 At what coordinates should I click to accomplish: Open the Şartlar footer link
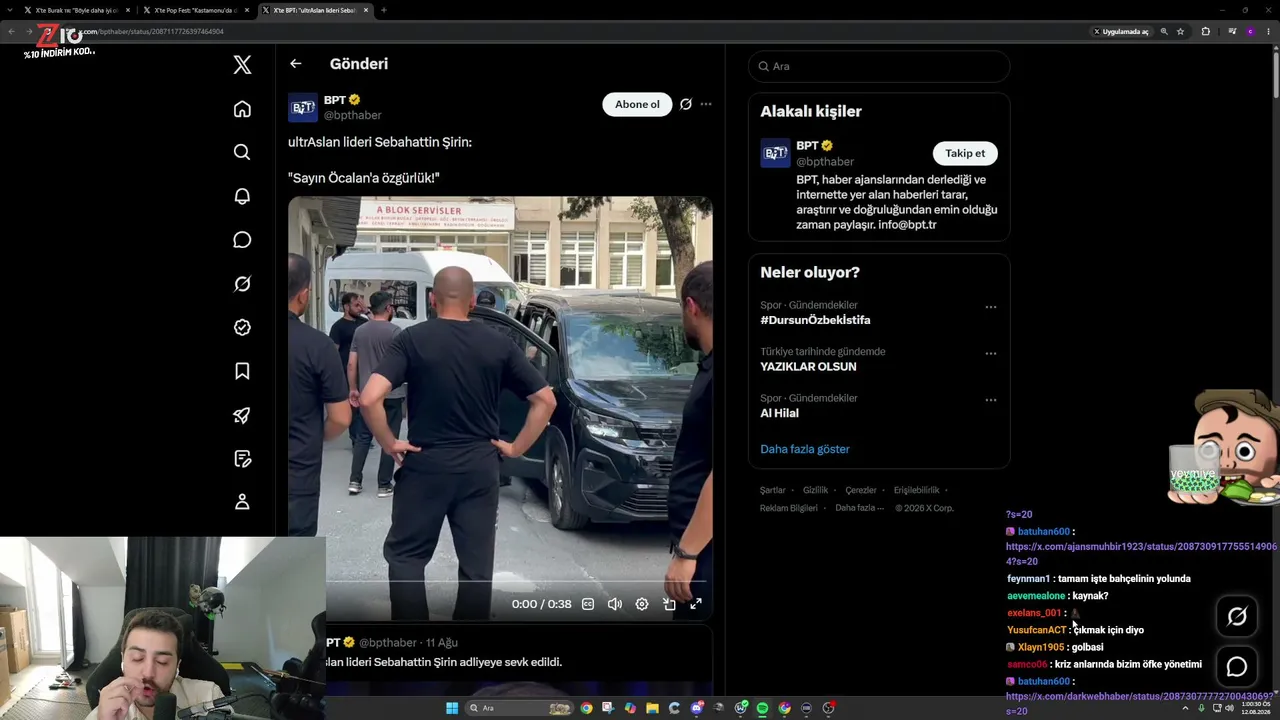tap(772, 490)
